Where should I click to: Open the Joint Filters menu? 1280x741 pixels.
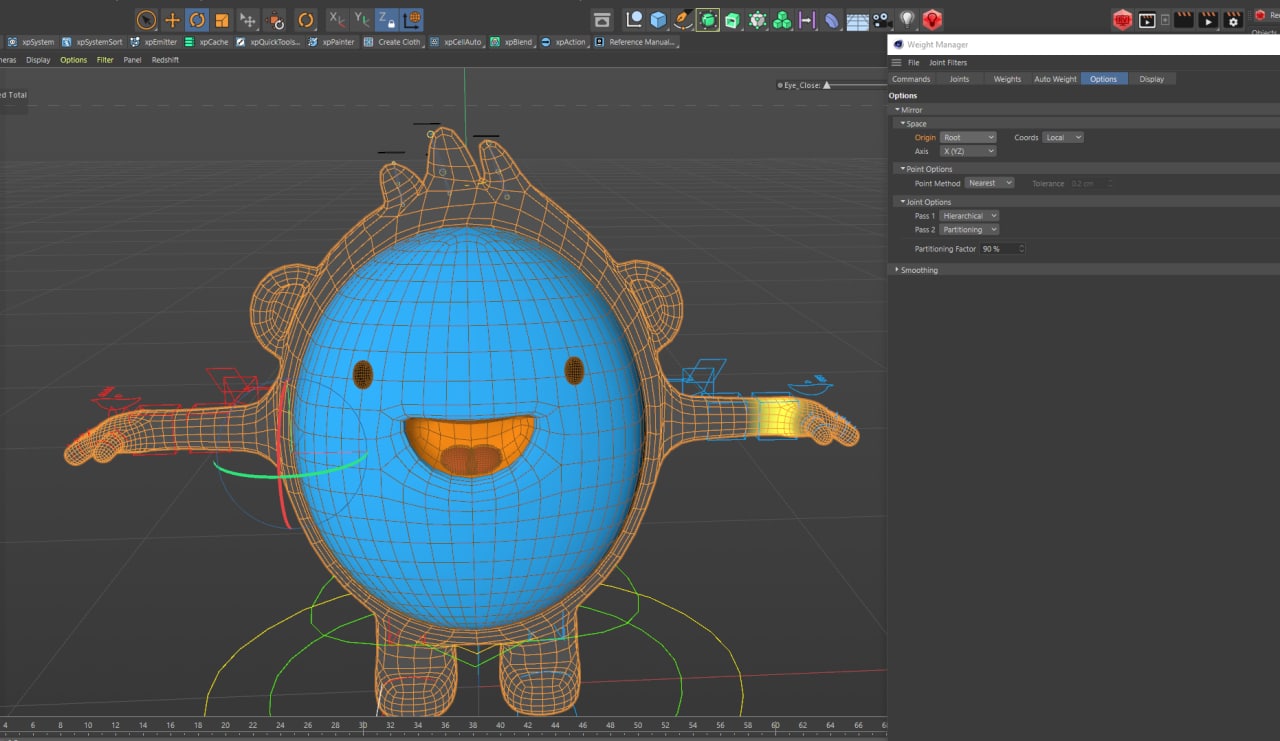(x=948, y=62)
